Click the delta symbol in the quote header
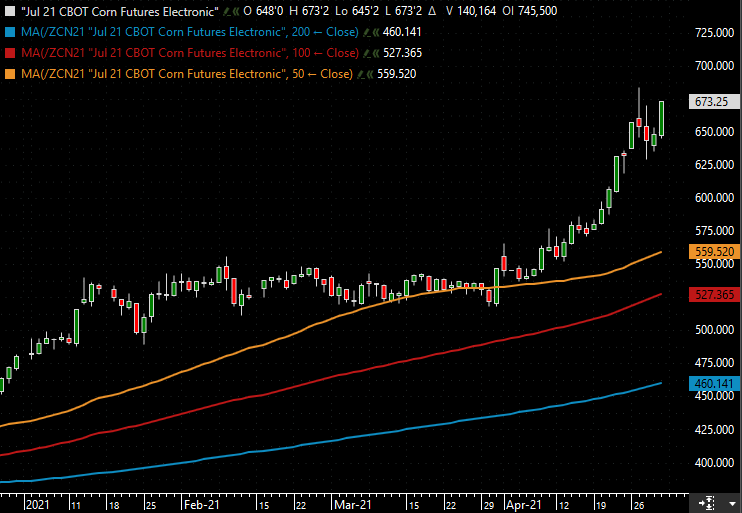 432,11
